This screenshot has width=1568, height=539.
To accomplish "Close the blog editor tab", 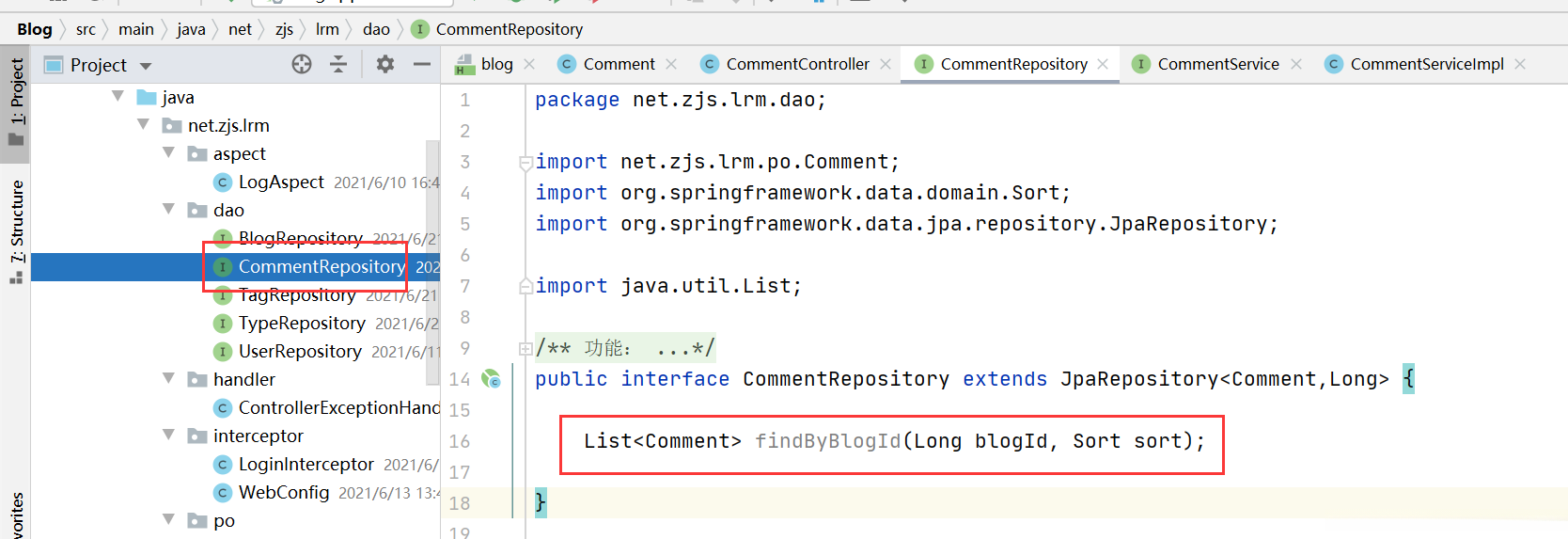I will click(530, 64).
